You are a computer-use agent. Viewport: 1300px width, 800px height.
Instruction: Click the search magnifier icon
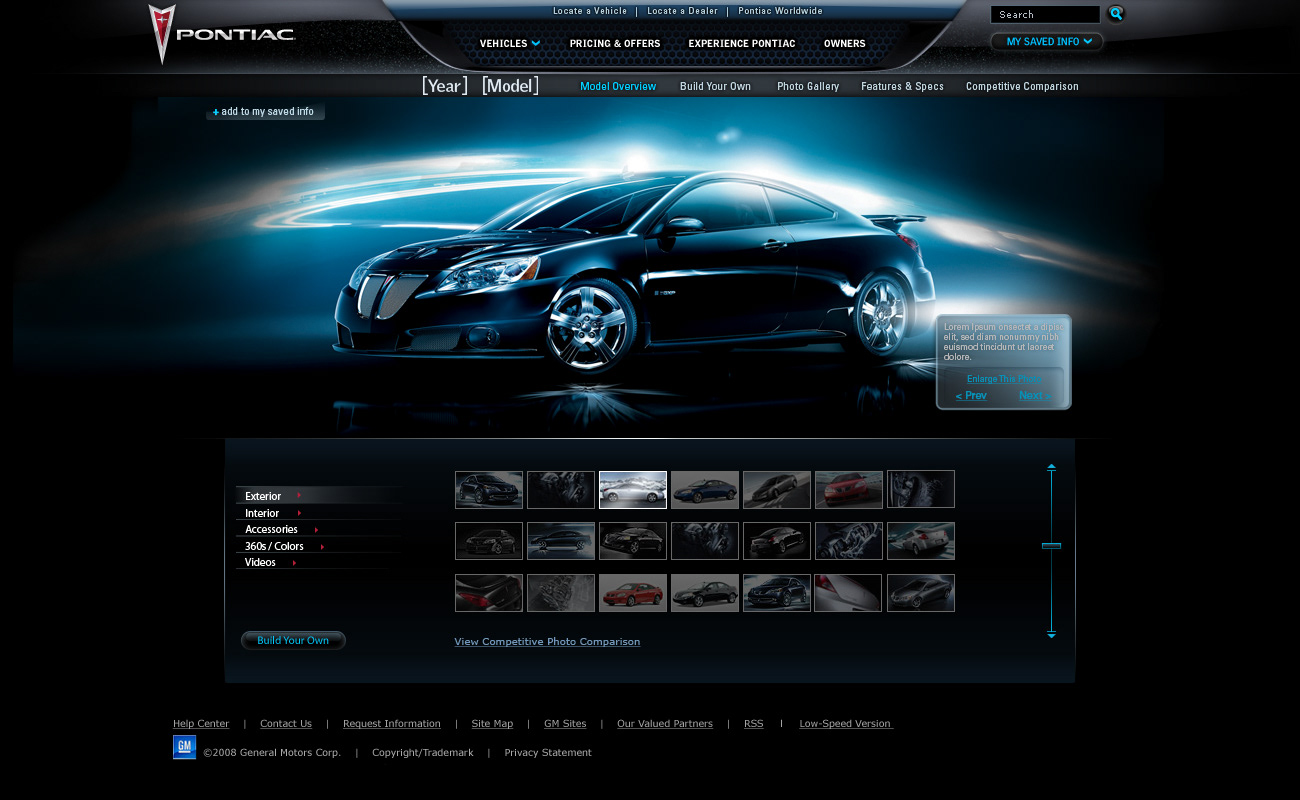pos(1116,14)
